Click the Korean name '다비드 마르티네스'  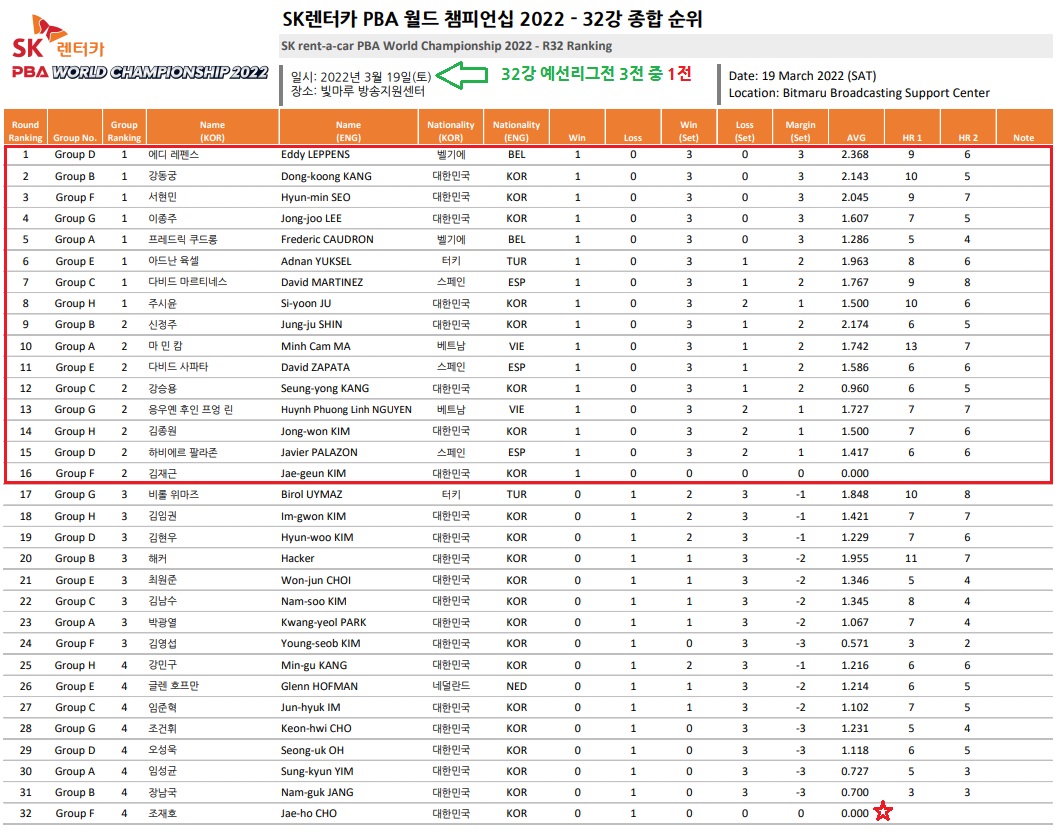tap(187, 282)
